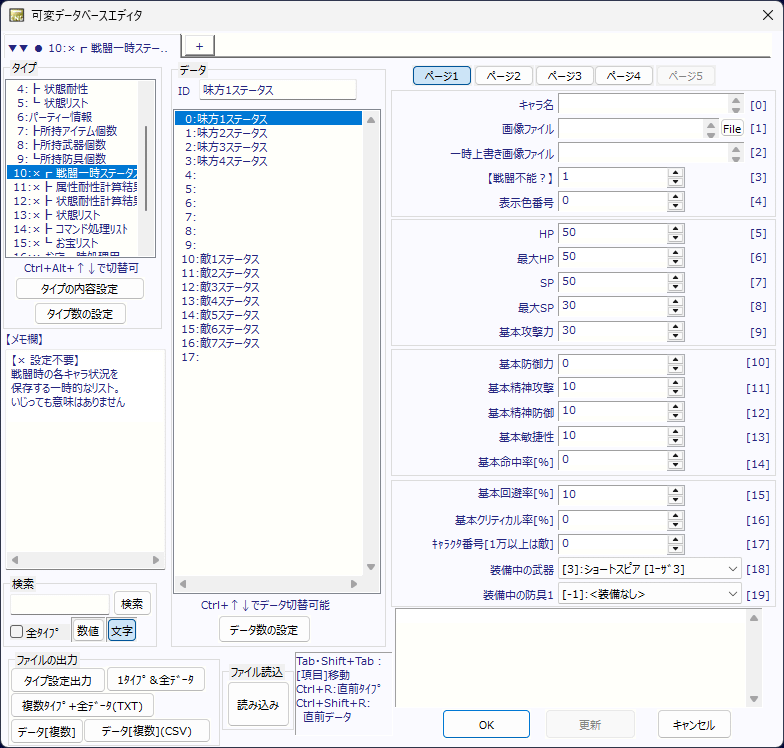Click the plus button to add tab
The height and width of the screenshot is (748, 784).
(198, 46)
